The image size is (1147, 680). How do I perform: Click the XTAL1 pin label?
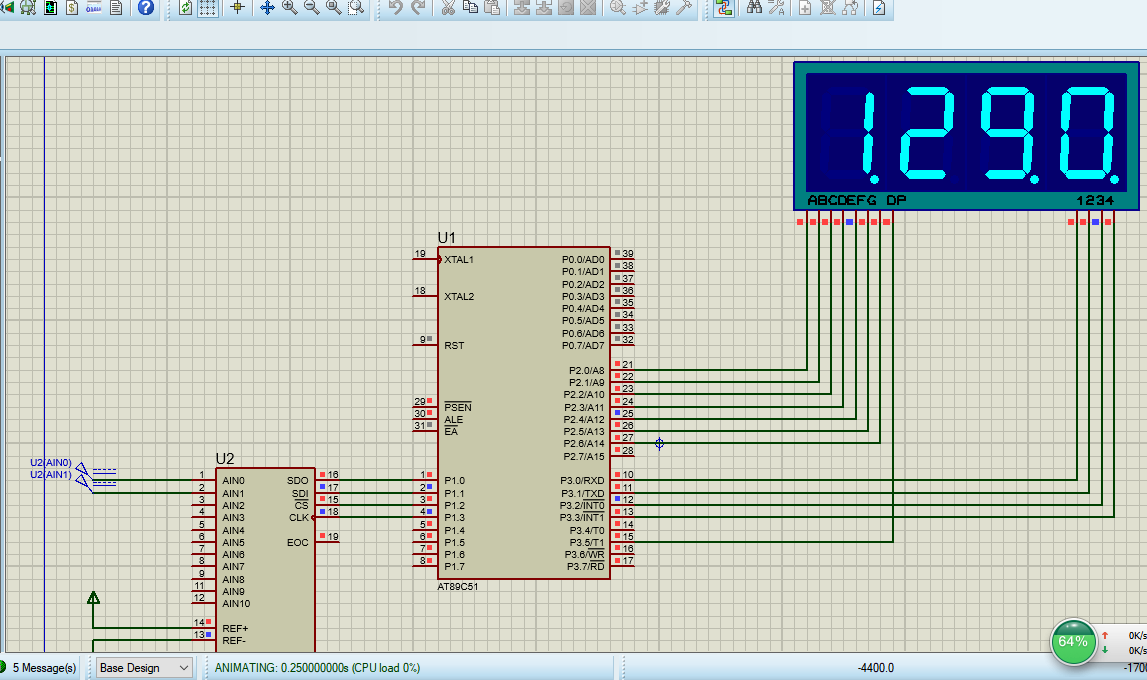(x=459, y=260)
